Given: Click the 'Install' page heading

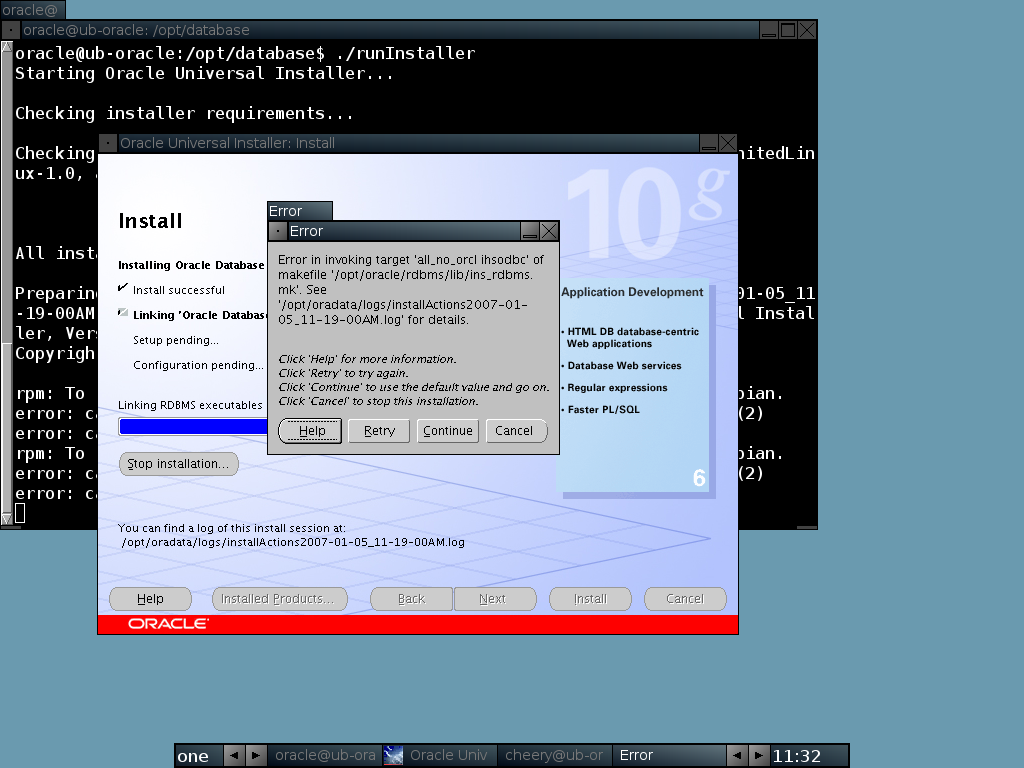Looking at the screenshot, I should [150, 221].
